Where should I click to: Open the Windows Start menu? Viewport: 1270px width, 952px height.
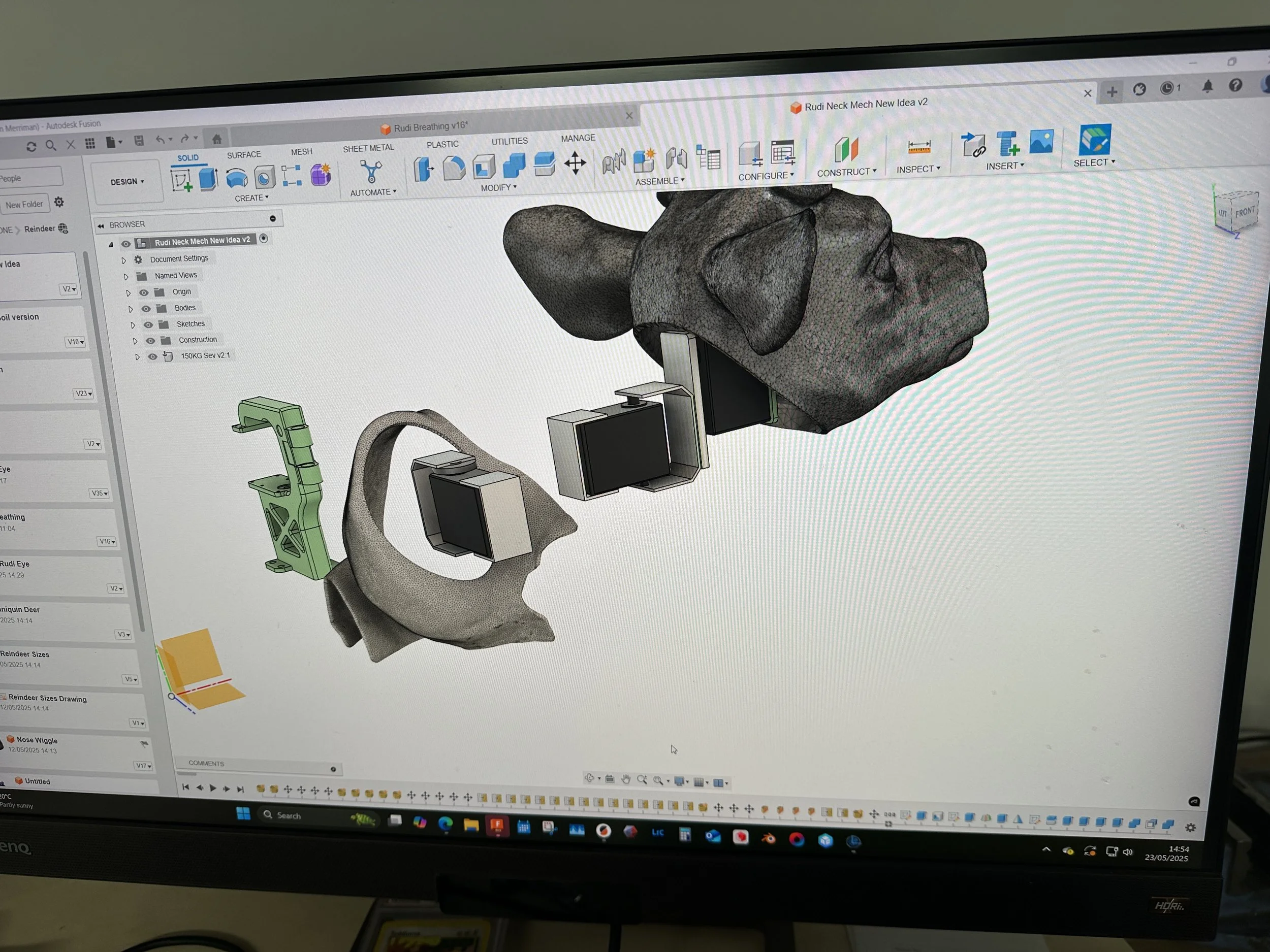point(243,814)
